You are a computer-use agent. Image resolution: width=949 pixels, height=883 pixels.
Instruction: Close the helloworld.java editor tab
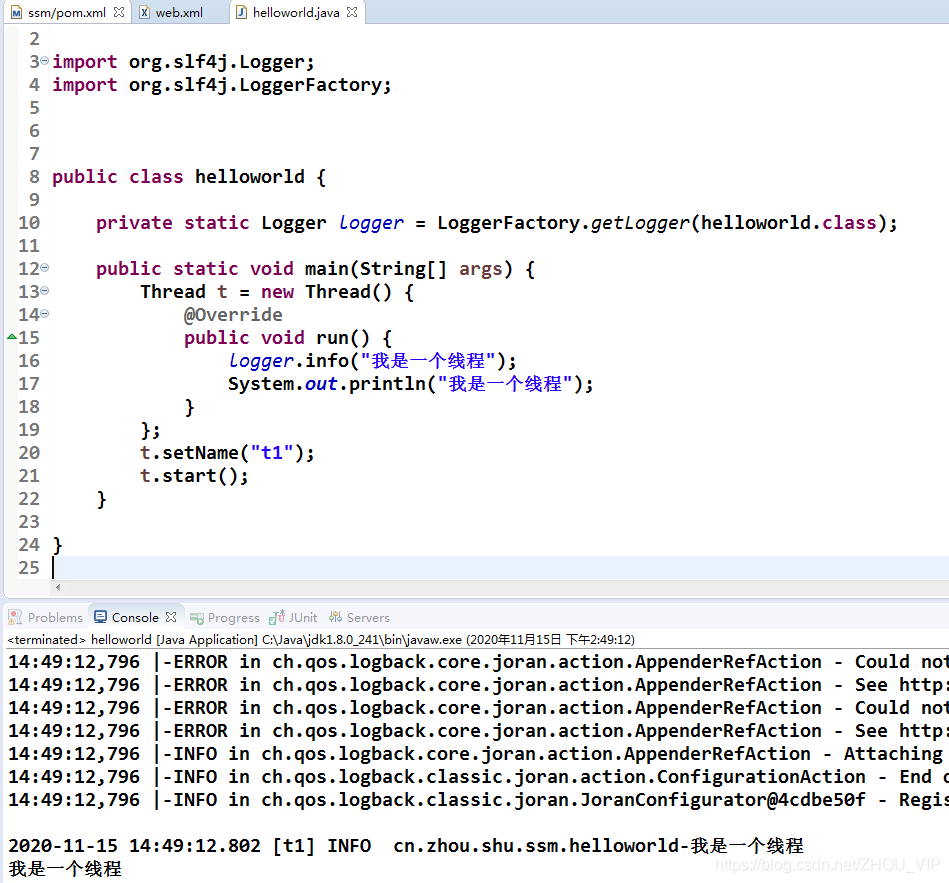point(352,12)
